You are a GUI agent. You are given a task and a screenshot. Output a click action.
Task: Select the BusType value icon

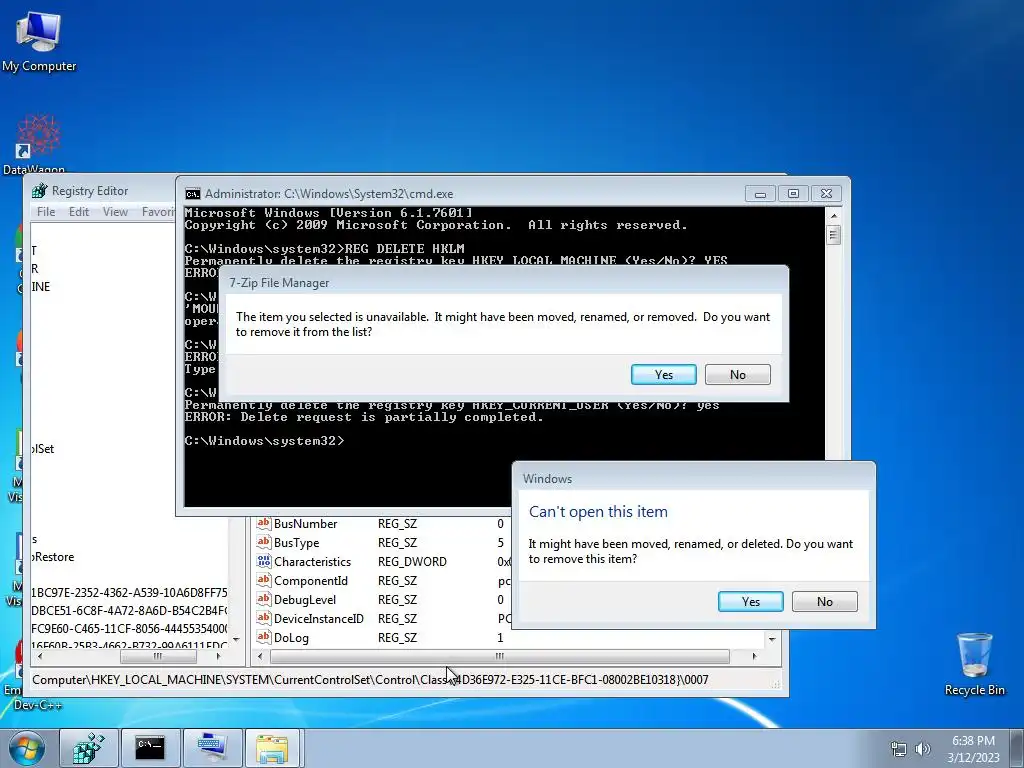pos(263,542)
